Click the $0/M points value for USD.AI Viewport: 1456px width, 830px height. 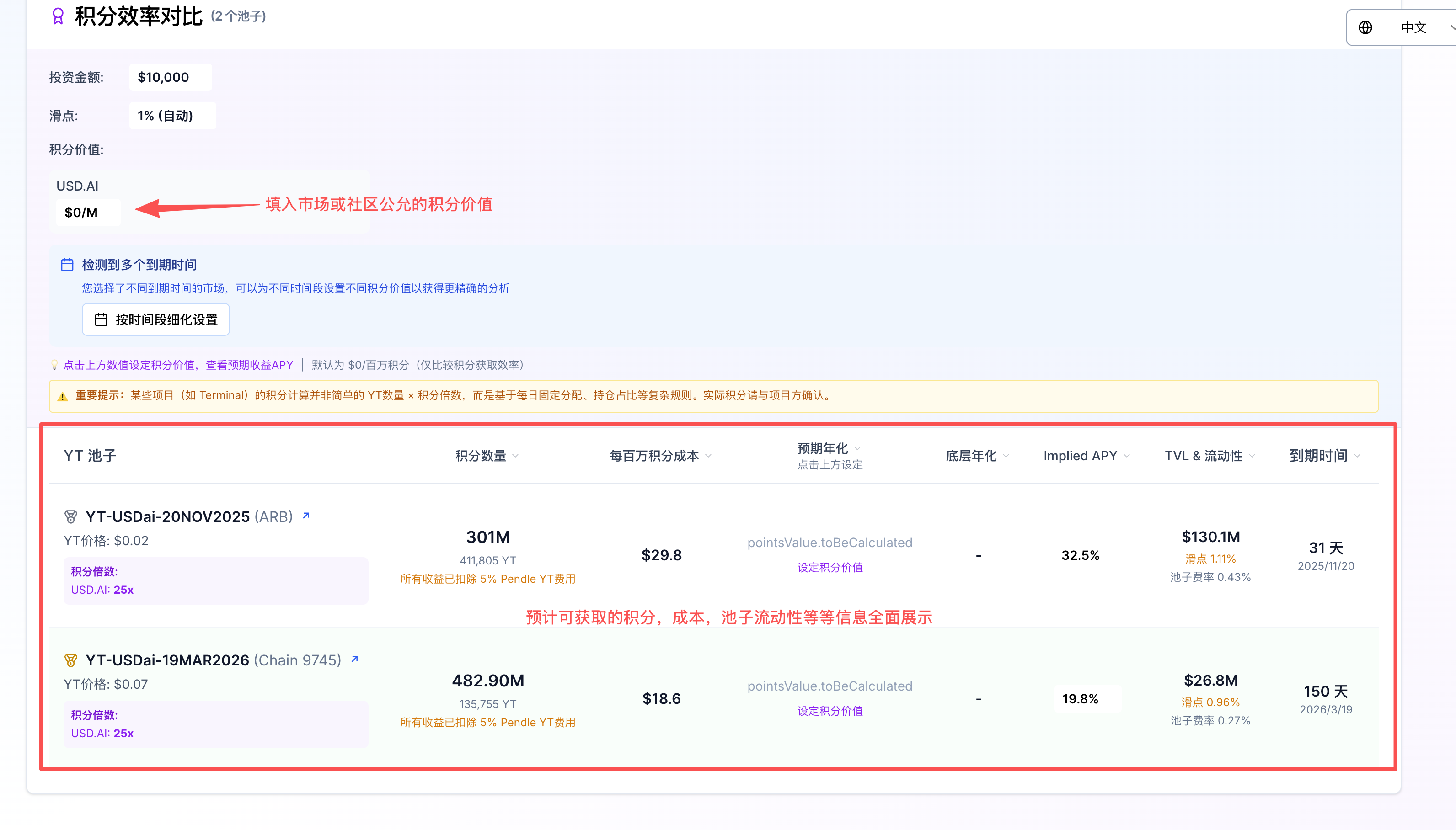(x=88, y=212)
